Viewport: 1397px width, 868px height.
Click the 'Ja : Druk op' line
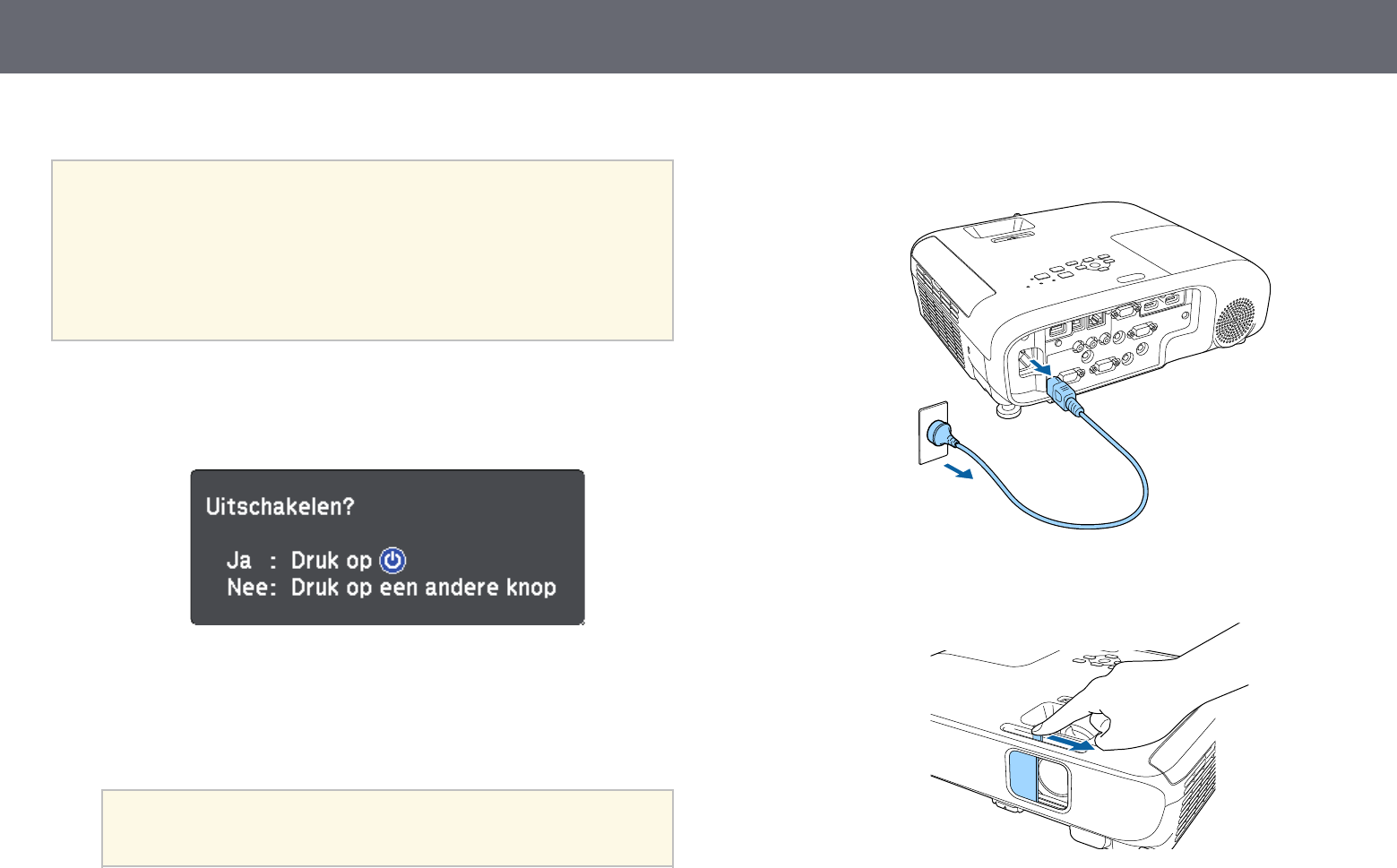[316, 561]
